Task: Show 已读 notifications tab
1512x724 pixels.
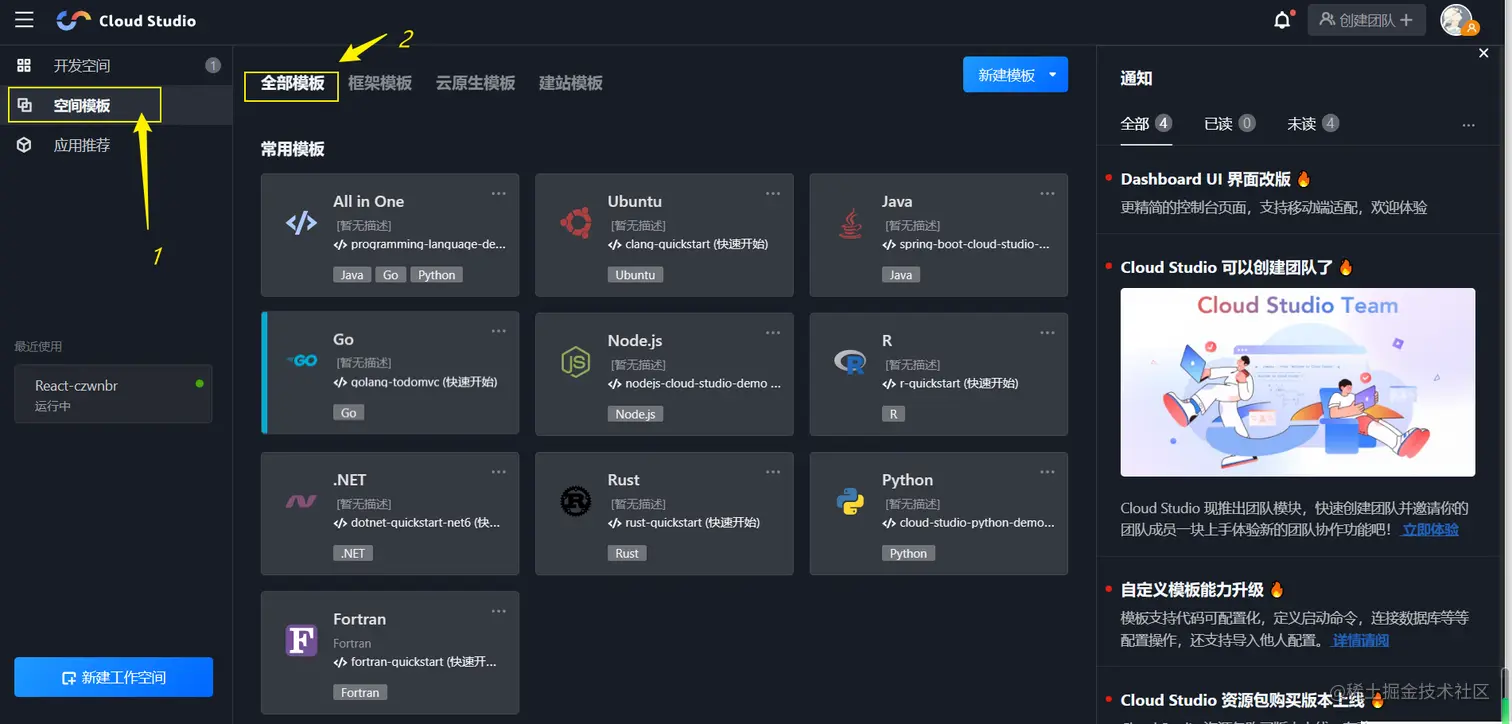Action: pos(1230,123)
